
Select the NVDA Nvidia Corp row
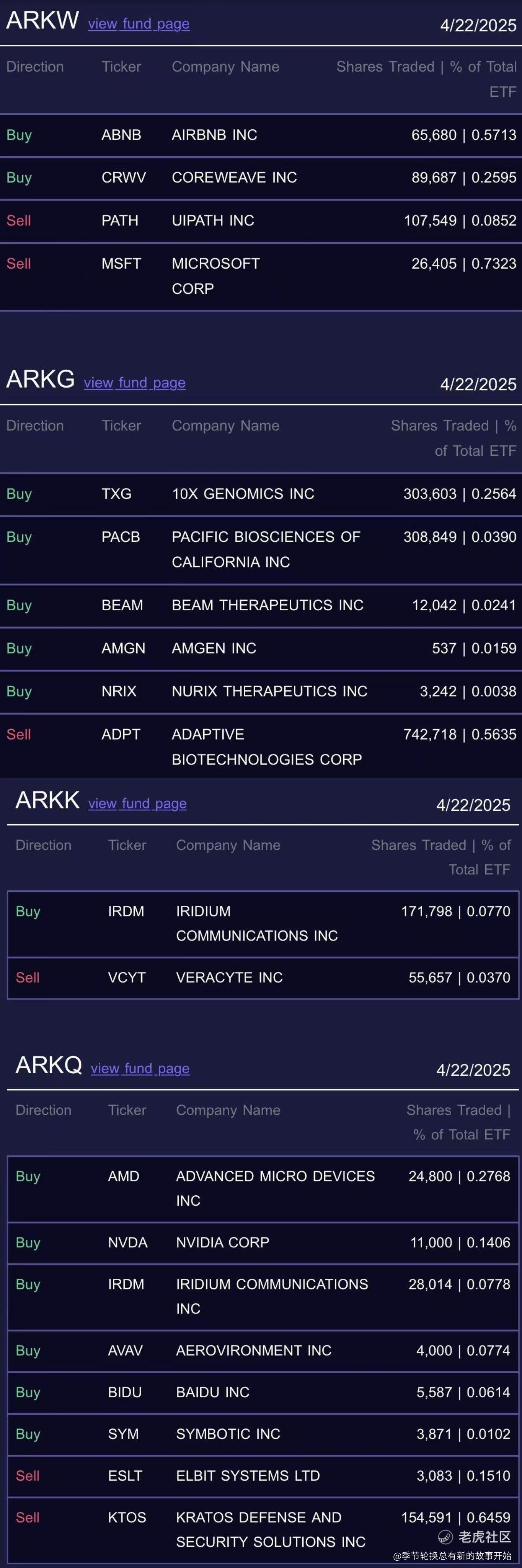[263, 1242]
